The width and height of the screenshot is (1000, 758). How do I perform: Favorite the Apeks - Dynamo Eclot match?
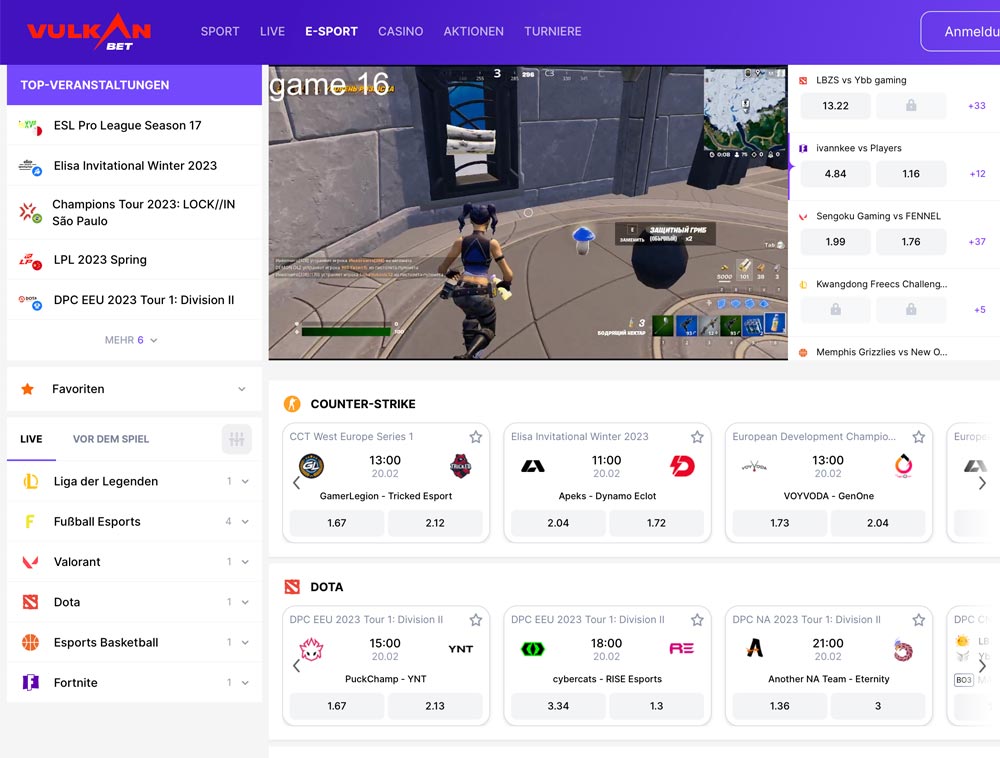(697, 437)
